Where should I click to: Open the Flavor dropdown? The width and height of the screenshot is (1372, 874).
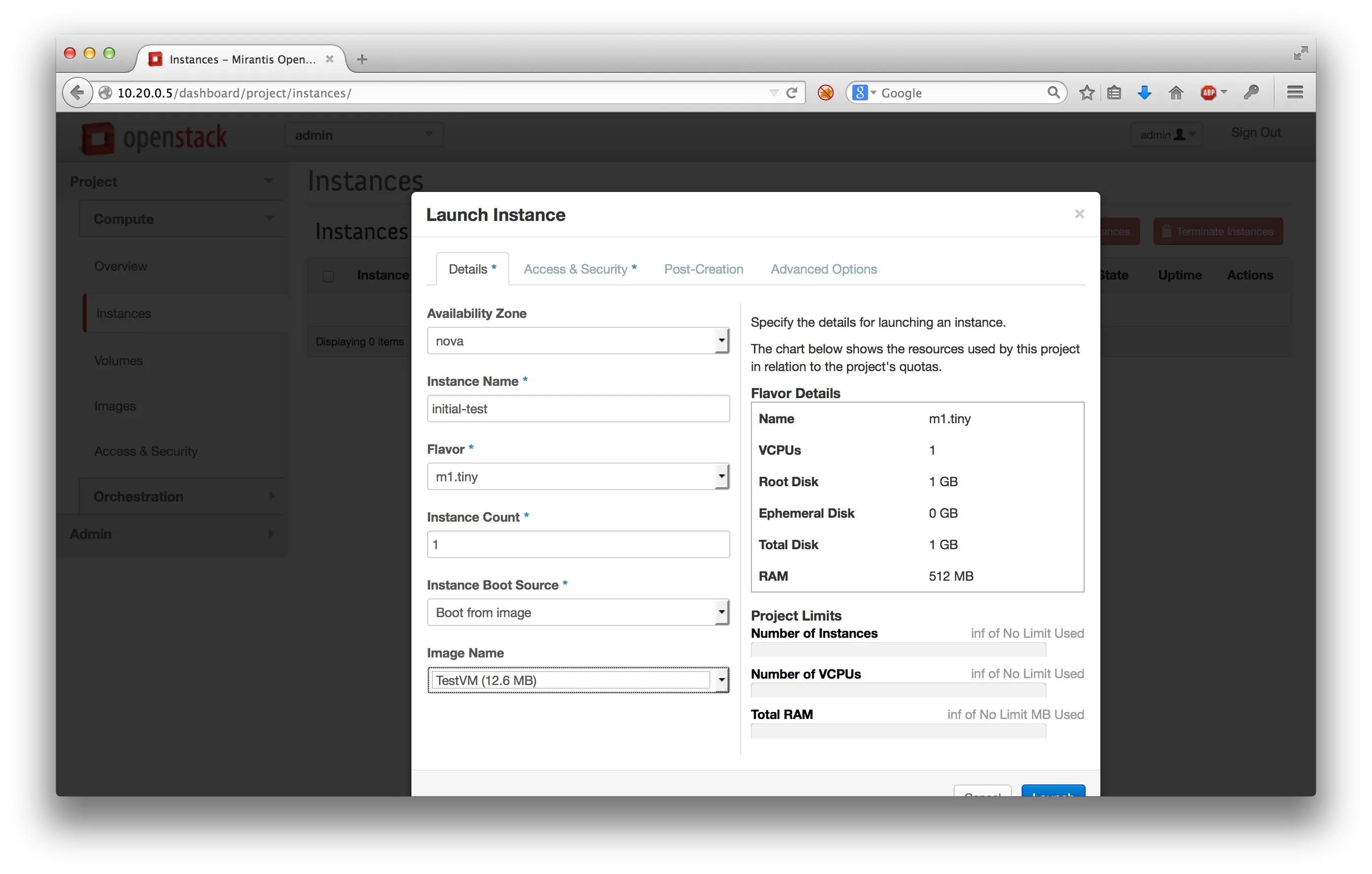click(578, 476)
